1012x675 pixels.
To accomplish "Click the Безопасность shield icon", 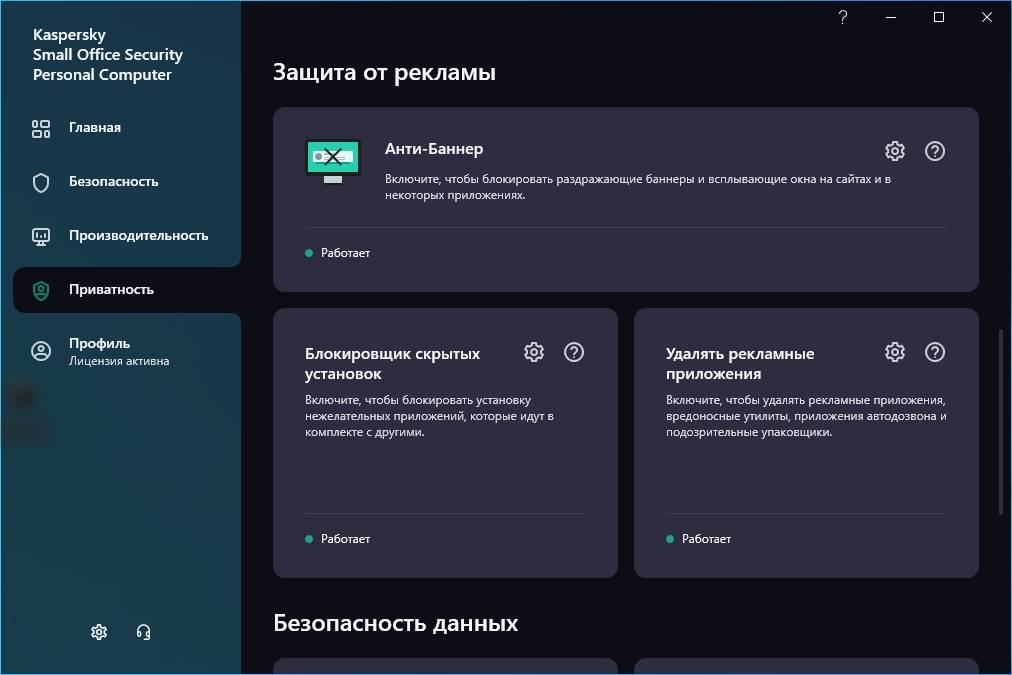I will pyautogui.click(x=41, y=183).
